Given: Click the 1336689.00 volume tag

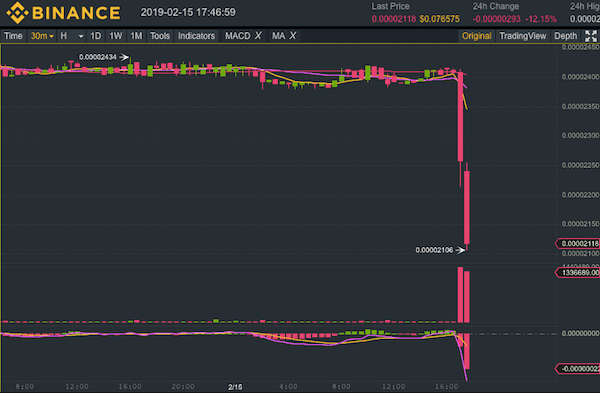Looking at the screenshot, I should point(578,272).
